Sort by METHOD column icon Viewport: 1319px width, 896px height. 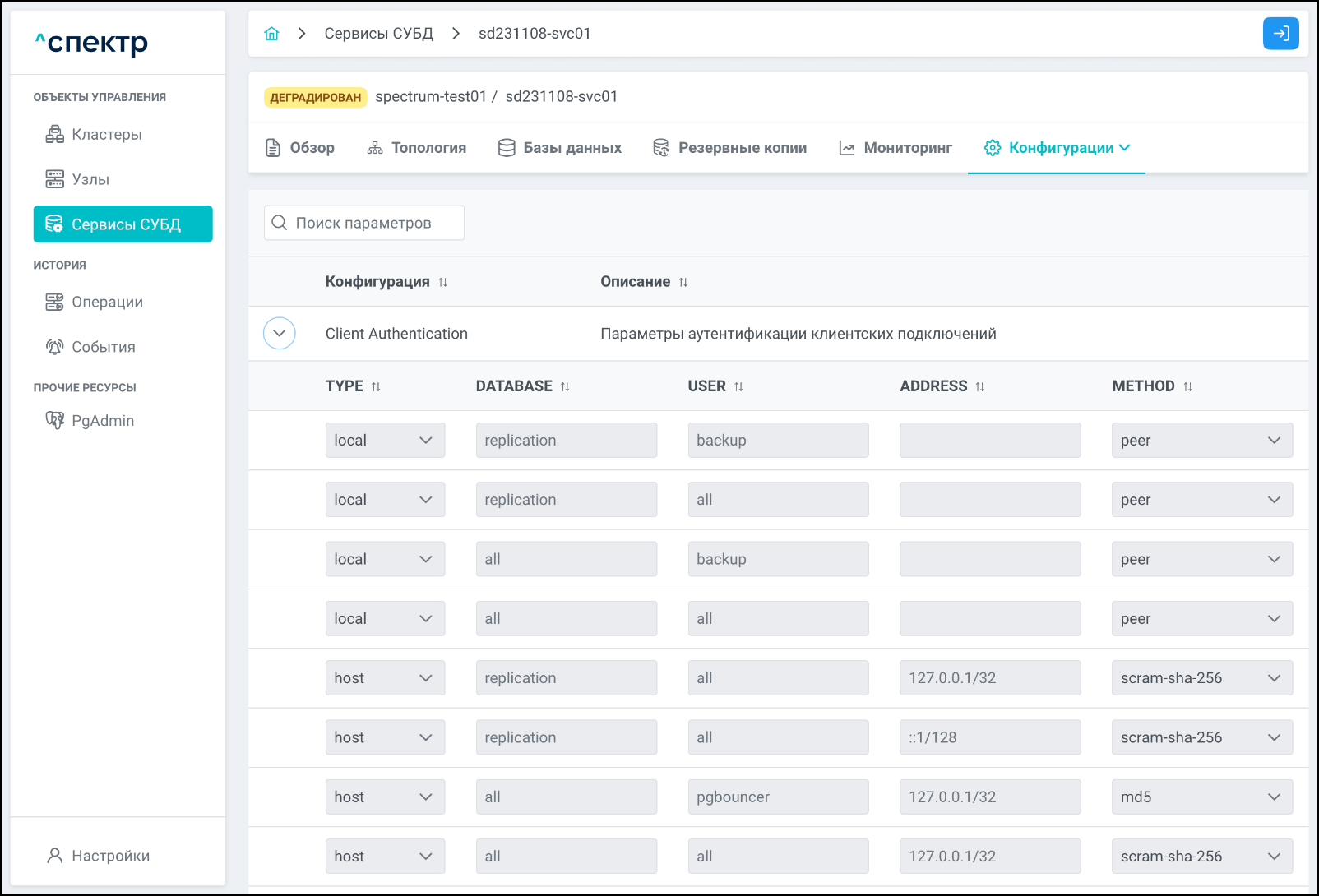coord(1187,386)
